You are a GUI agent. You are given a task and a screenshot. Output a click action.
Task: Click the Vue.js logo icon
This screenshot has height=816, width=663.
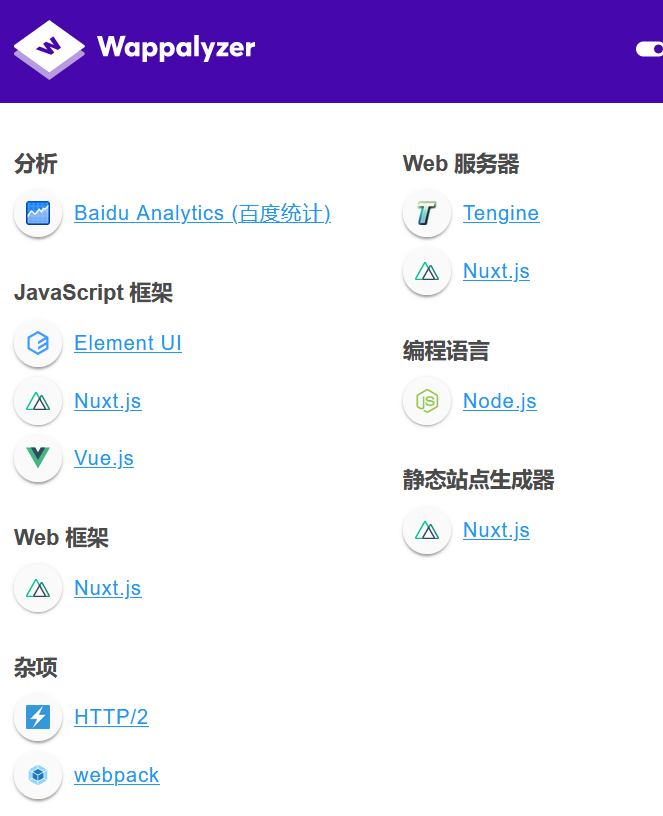click(38, 458)
